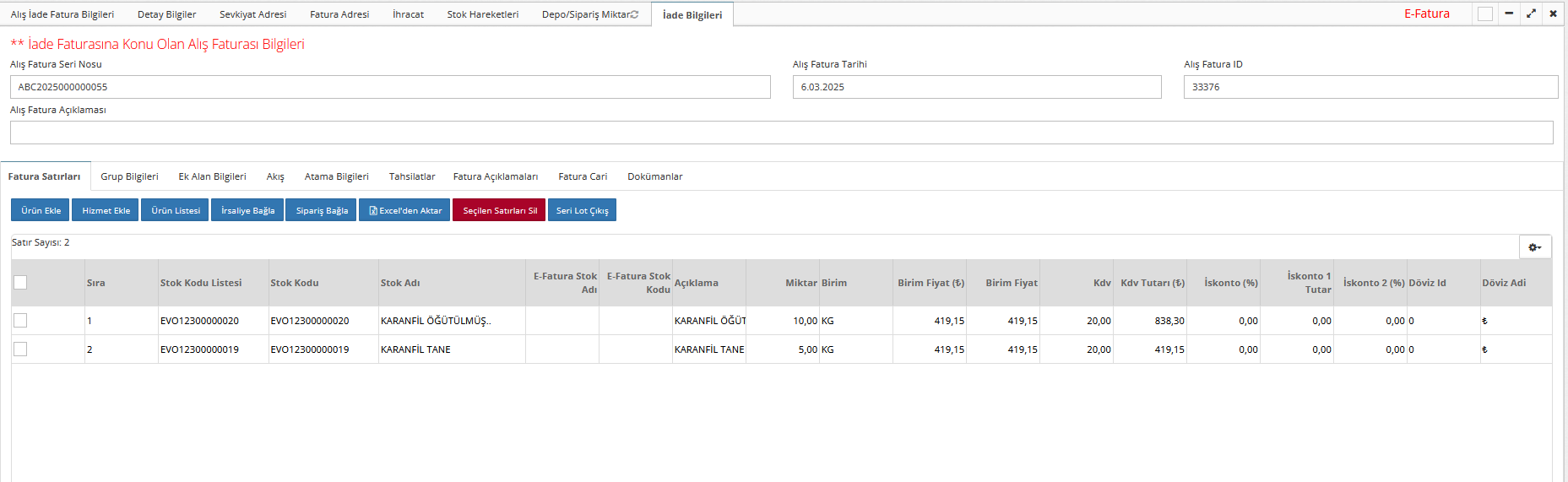The image size is (1568, 482).
Task: Close the invoice panel with X
Action: click(x=1553, y=14)
